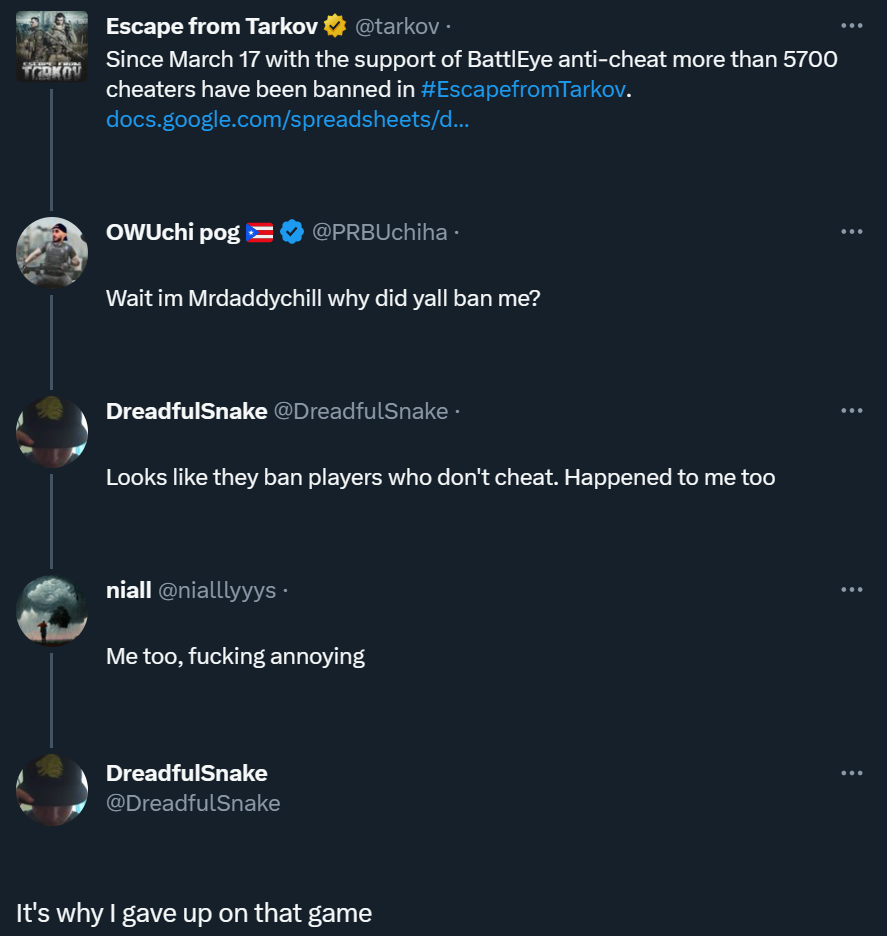Open the @nialllyyys handle
The image size is (887, 936).
pos(217,590)
